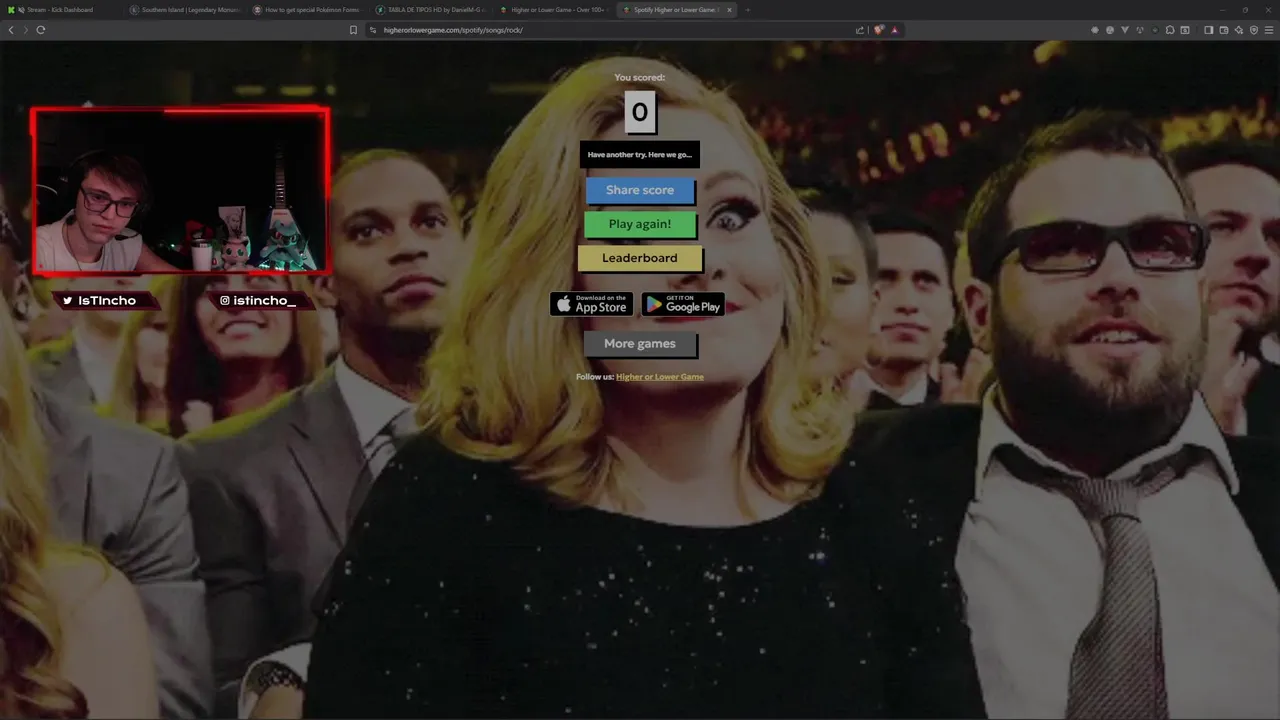Switch to TABLA DE TIPOS HD tab
The width and height of the screenshot is (1280, 720).
[x=431, y=10]
